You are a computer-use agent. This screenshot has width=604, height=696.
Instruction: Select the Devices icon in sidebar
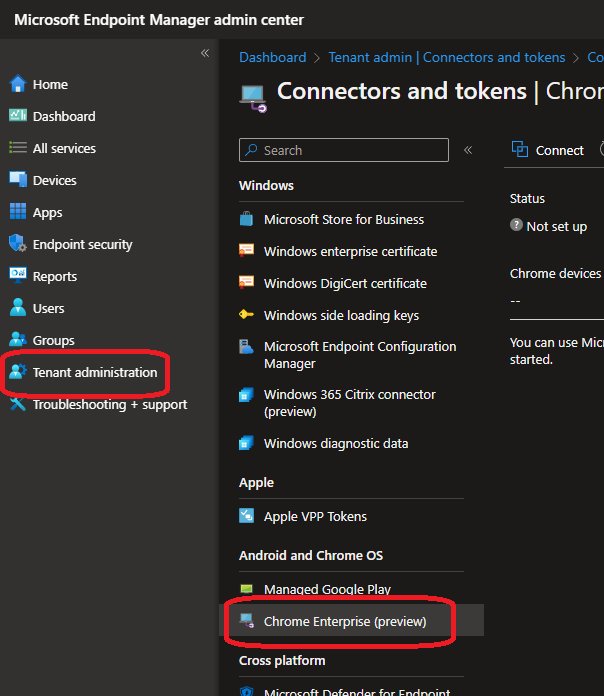click(x=17, y=180)
